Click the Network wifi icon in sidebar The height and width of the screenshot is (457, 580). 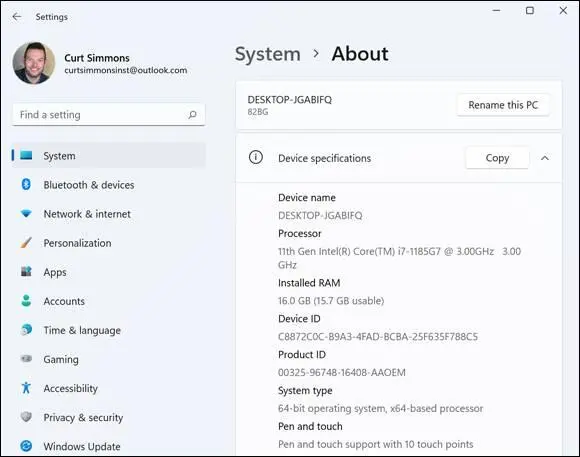click(x=26, y=214)
